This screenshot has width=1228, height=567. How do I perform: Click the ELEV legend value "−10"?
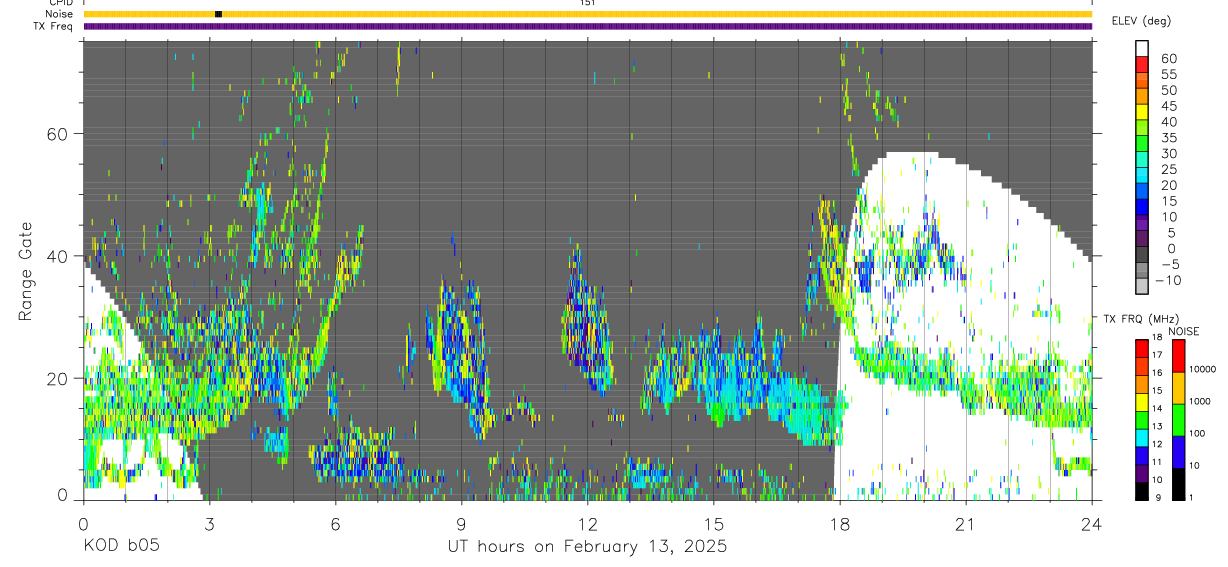[x=1167, y=280]
